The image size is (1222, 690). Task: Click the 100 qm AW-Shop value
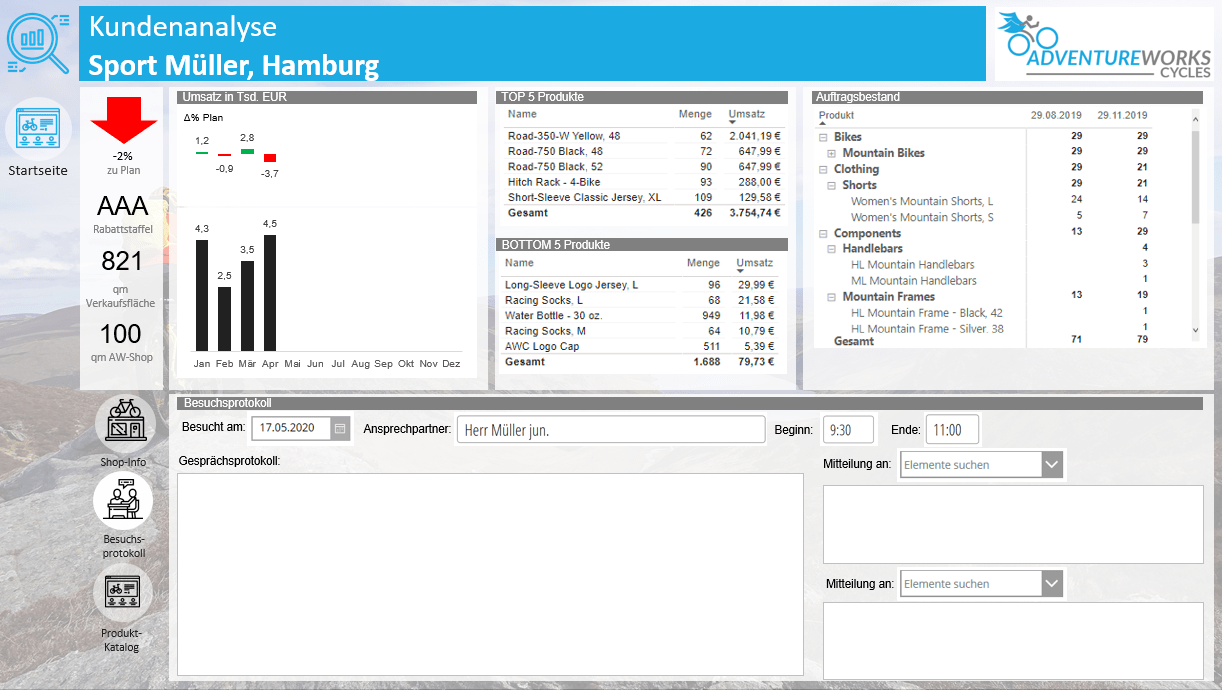[123, 334]
